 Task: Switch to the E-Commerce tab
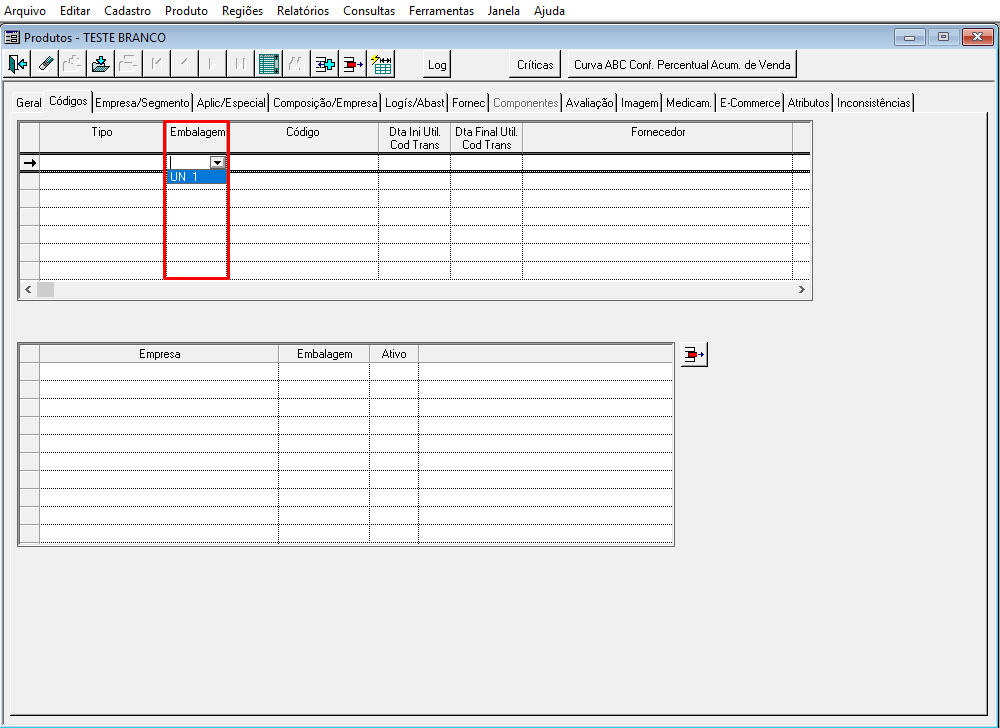(750, 103)
